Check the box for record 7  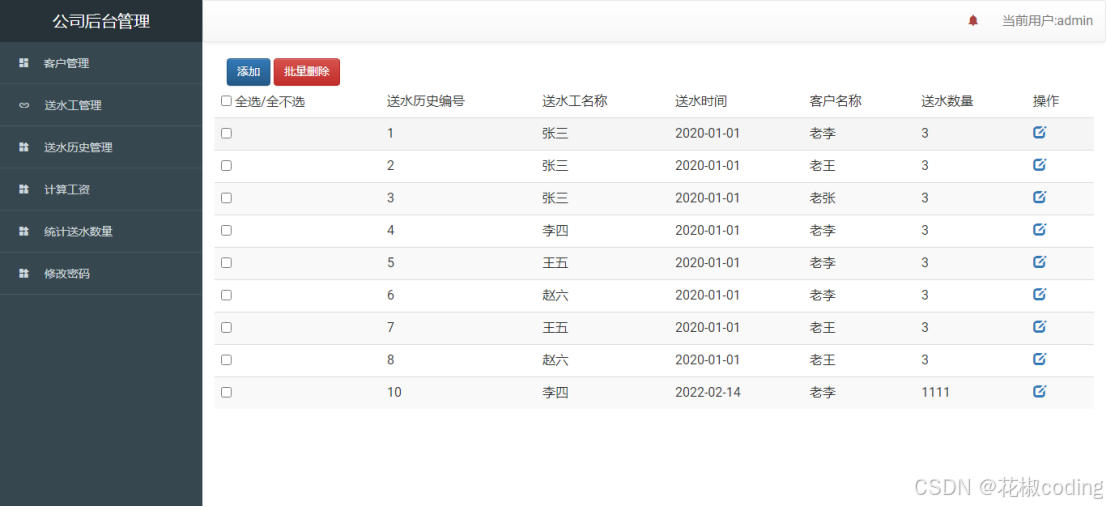(226, 328)
